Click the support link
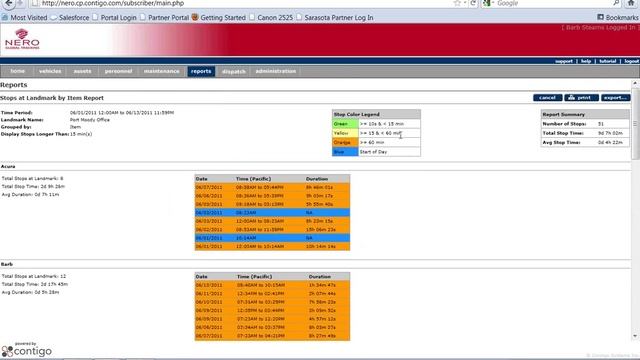 tap(564, 61)
